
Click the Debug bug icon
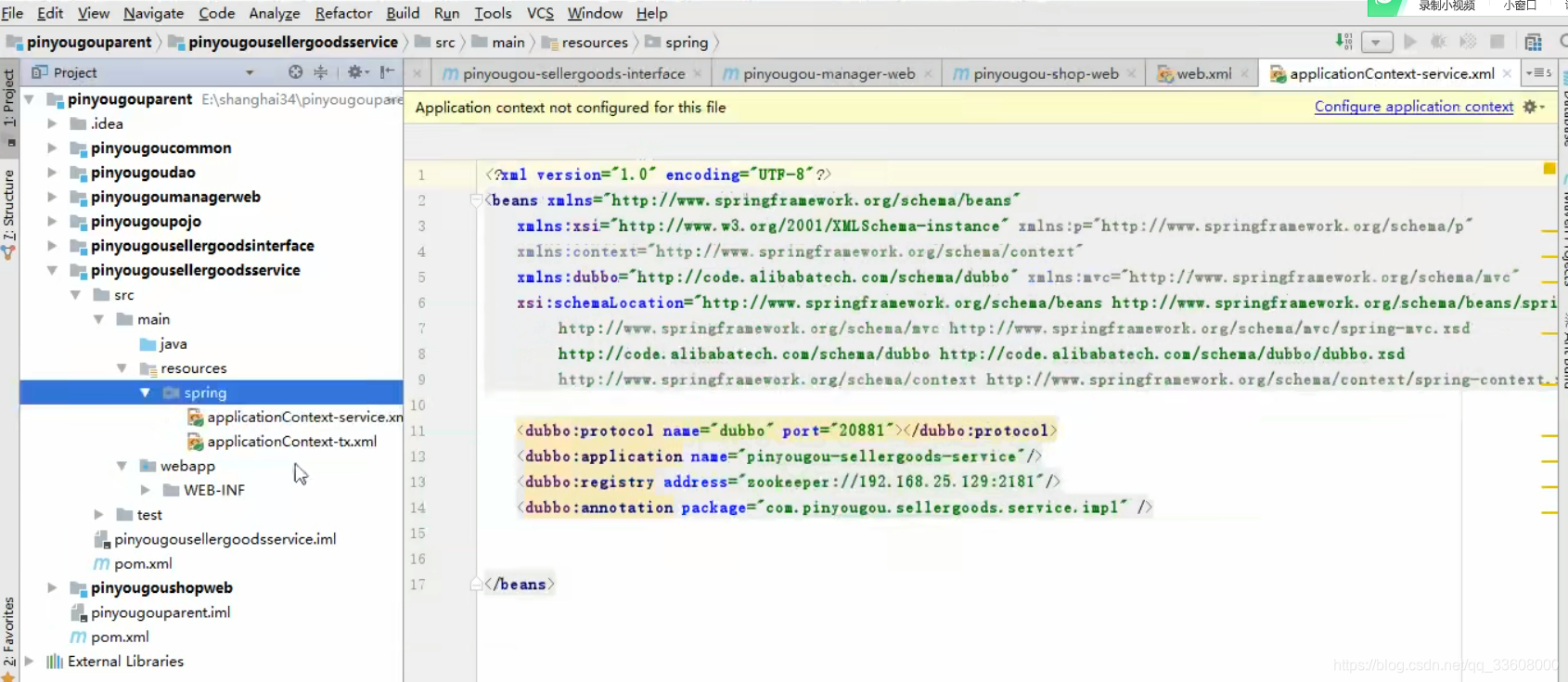click(1439, 42)
